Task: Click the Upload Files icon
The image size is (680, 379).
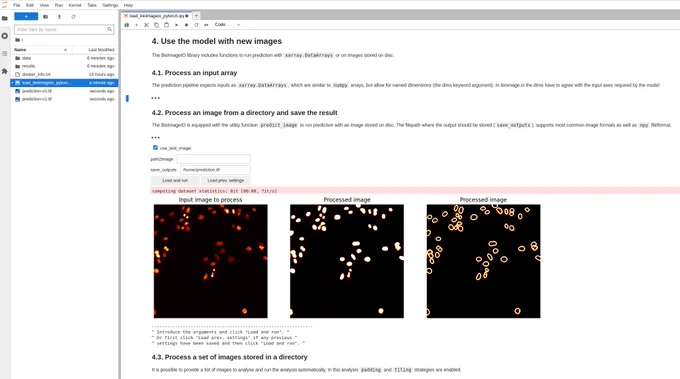Action: click(x=59, y=16)
